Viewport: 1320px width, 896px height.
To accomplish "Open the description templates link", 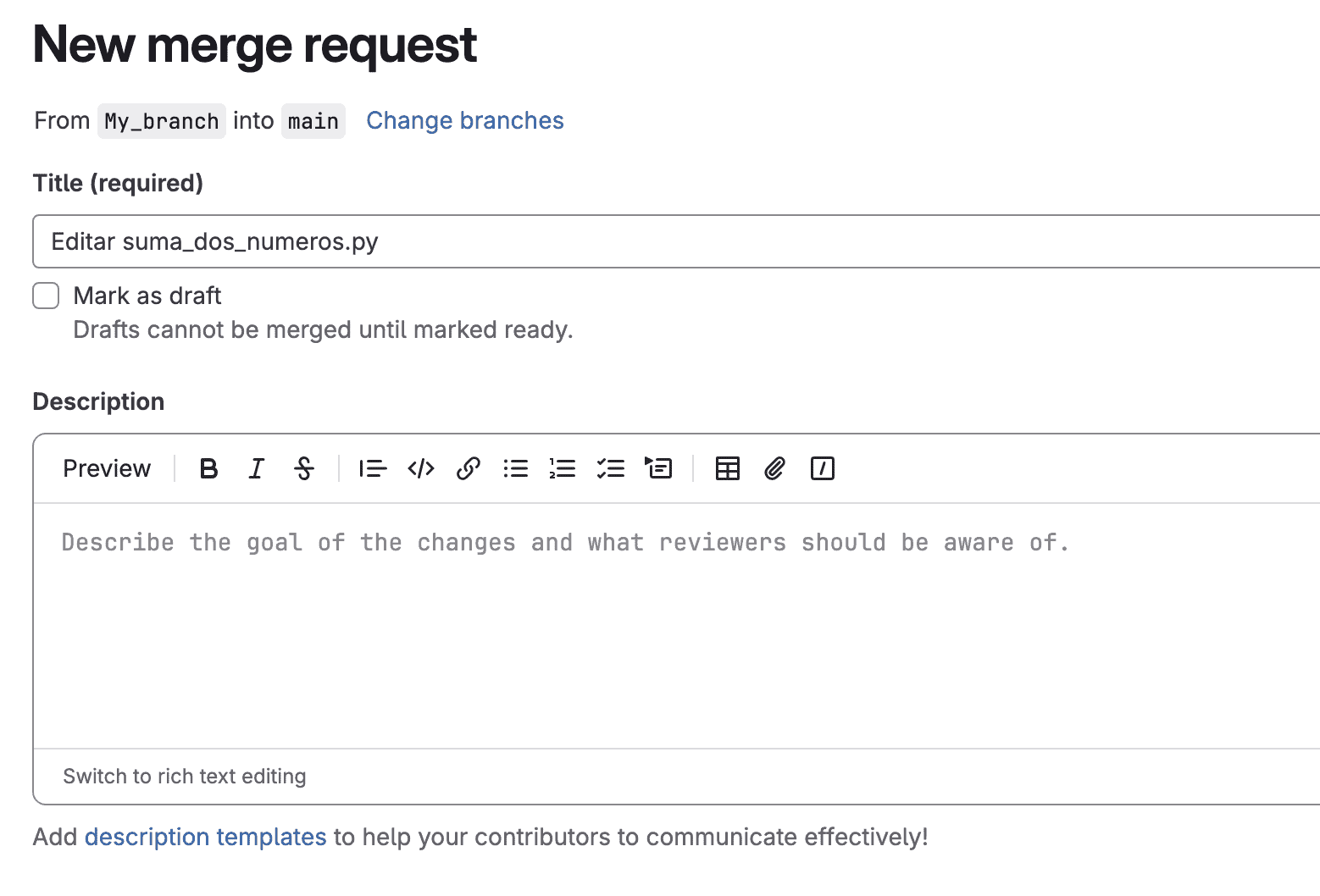I will 205,837.
